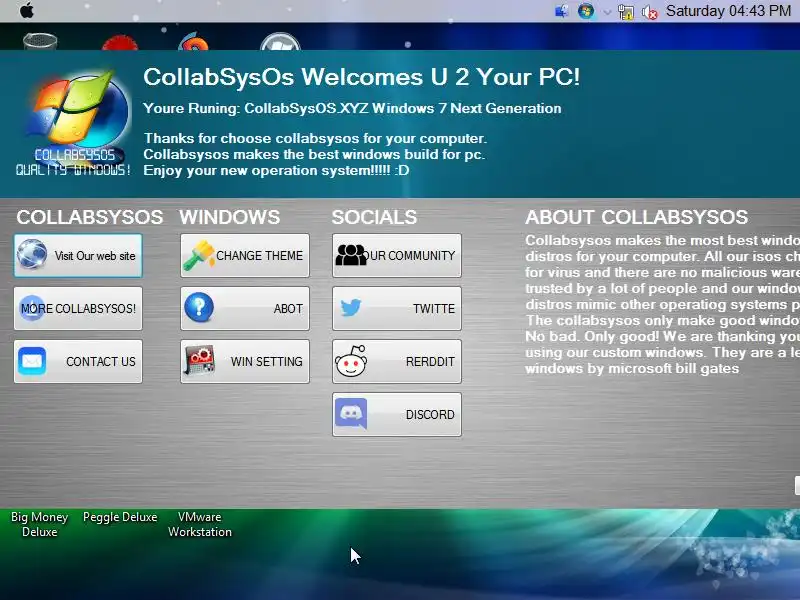
Task: Click the red gears settings icon
Action: pyautogui.click(x=200, y=361)
